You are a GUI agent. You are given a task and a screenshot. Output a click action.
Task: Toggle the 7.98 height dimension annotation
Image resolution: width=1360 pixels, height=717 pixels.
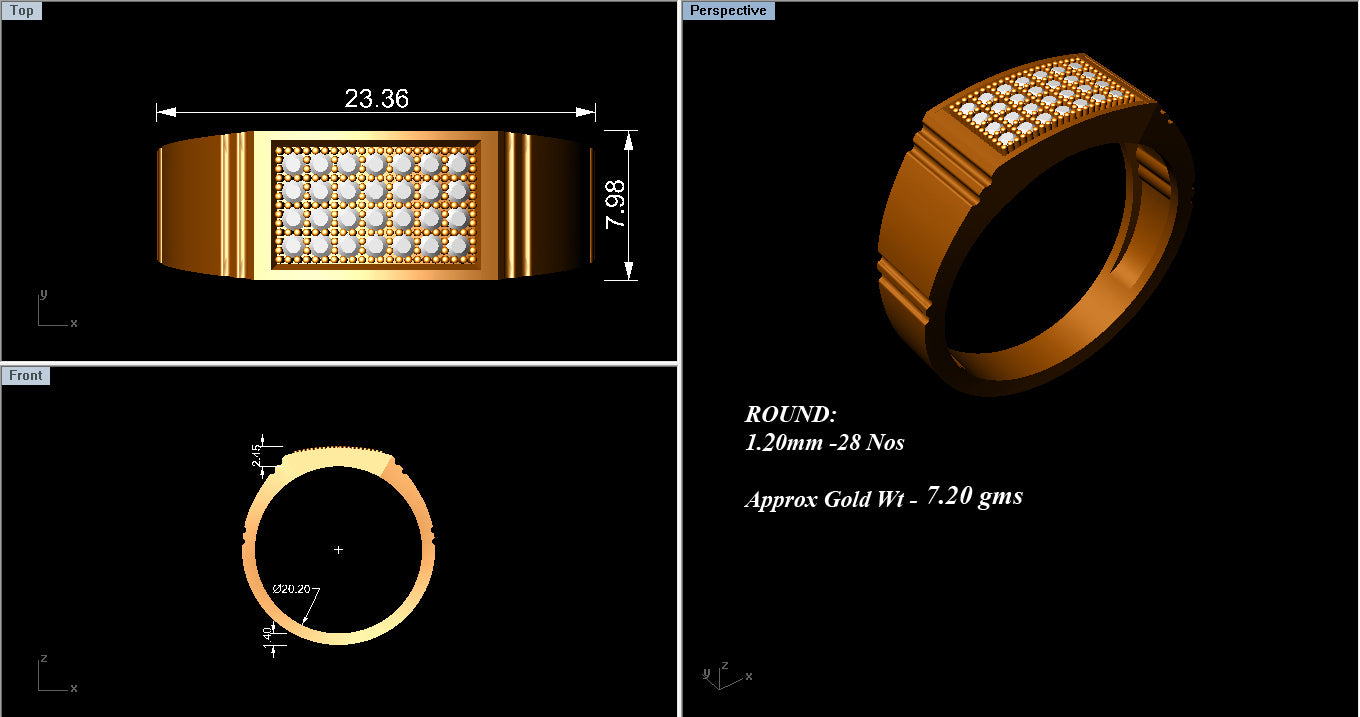(616, 206)
